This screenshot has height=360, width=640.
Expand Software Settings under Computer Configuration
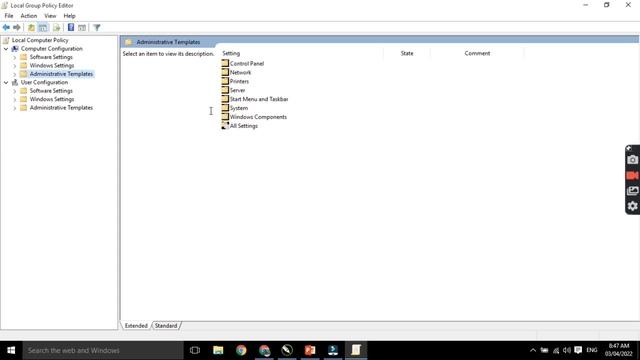coord(15,57)
